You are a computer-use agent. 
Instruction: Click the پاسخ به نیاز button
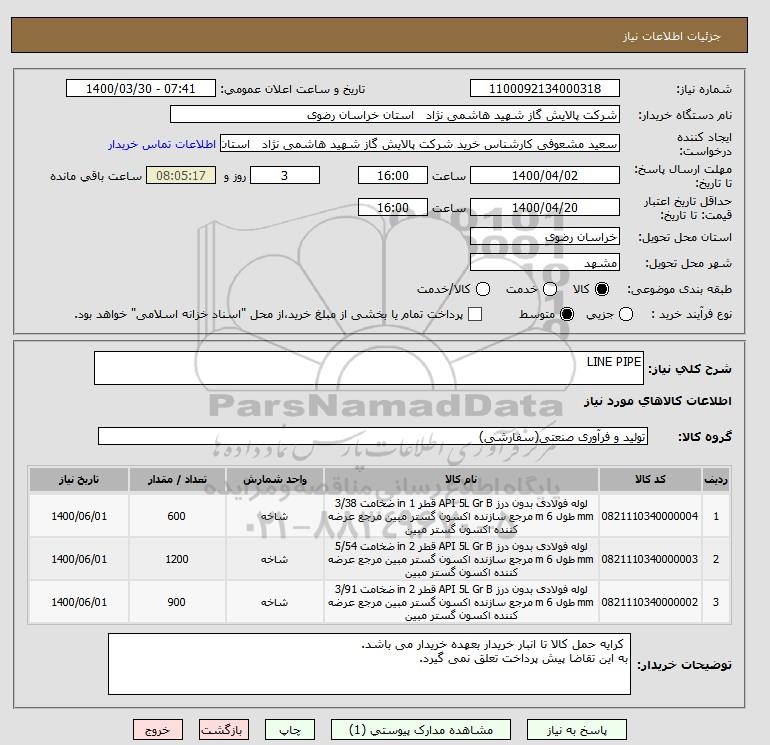coord(577,730)
